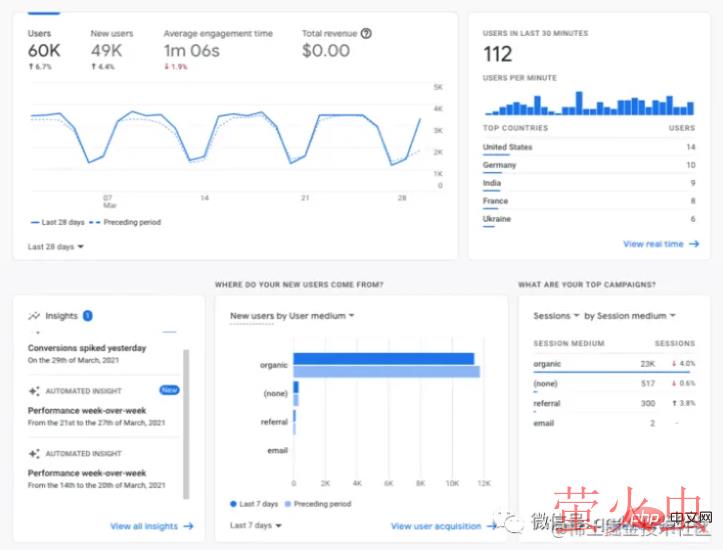
Task: Switch to the New users metric tab
Action: coord(113,43)
